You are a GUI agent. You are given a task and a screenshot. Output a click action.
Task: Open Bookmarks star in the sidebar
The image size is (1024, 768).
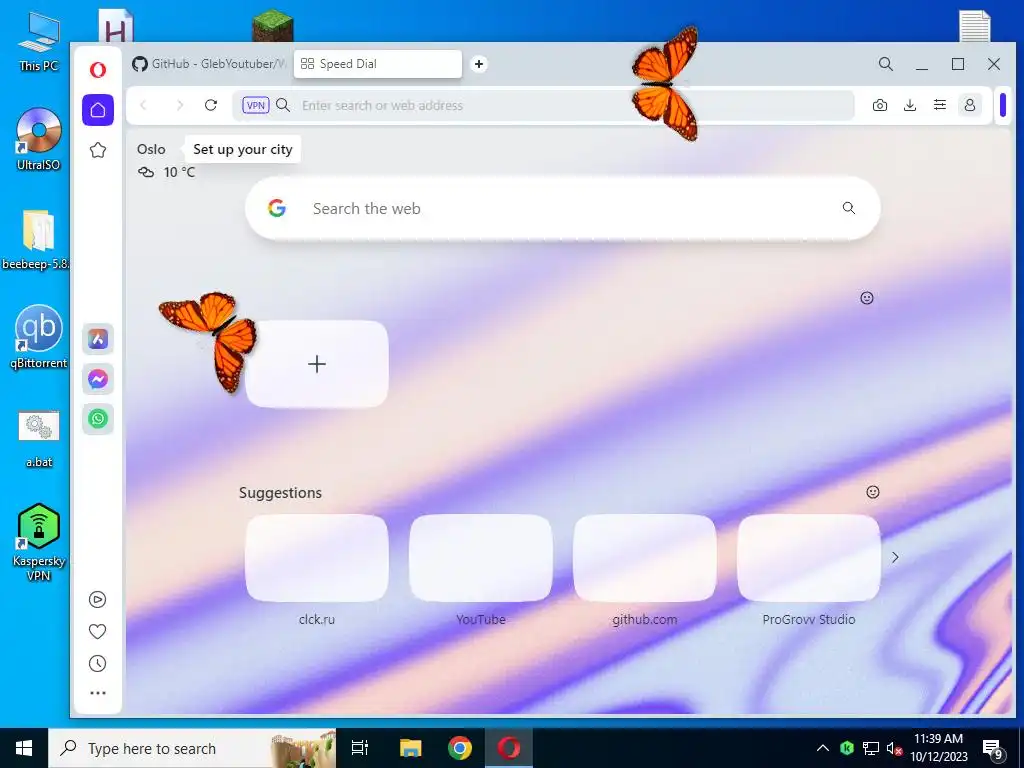click(98, 150)
